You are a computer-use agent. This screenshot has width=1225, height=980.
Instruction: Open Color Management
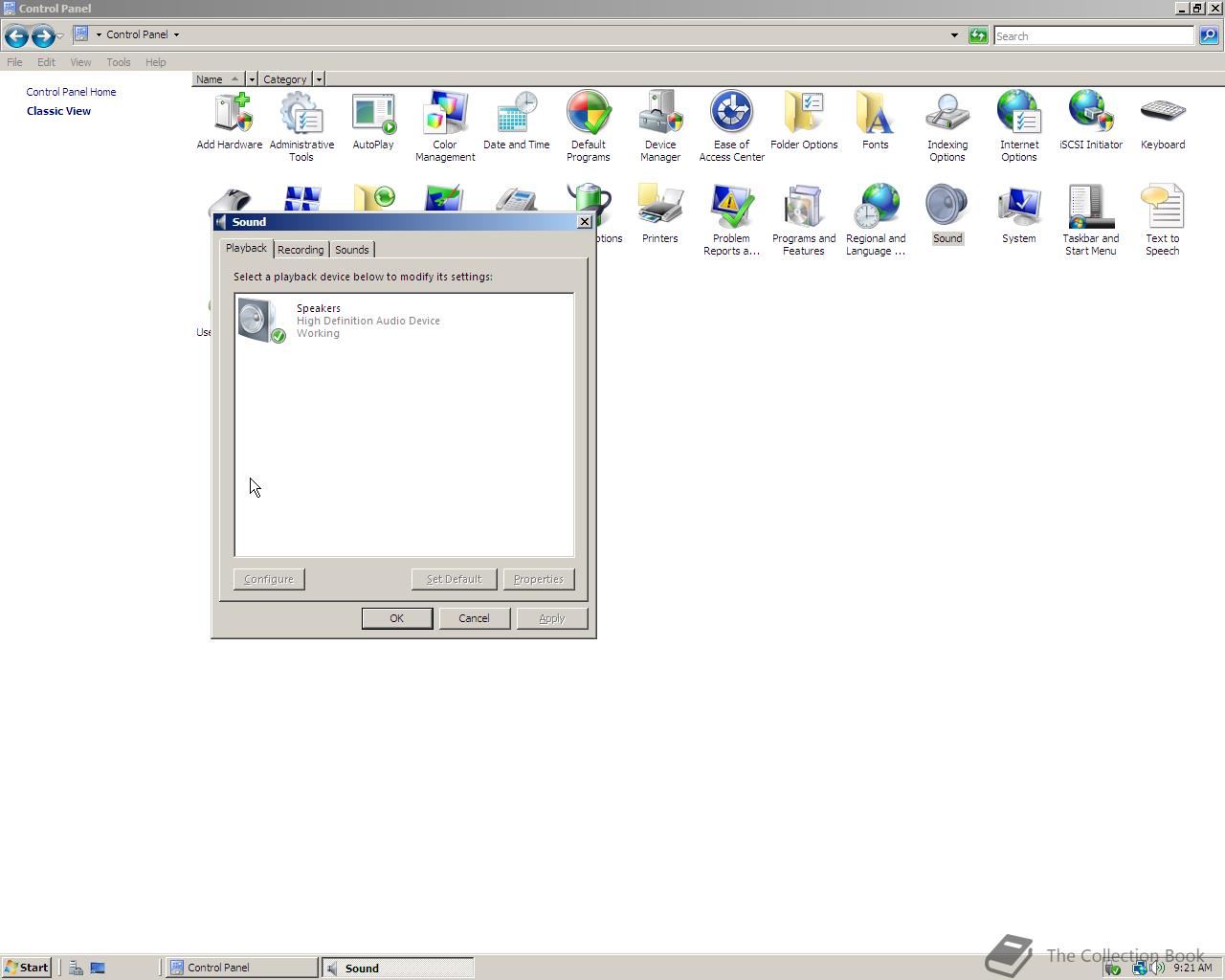click(x=445, y=126)
